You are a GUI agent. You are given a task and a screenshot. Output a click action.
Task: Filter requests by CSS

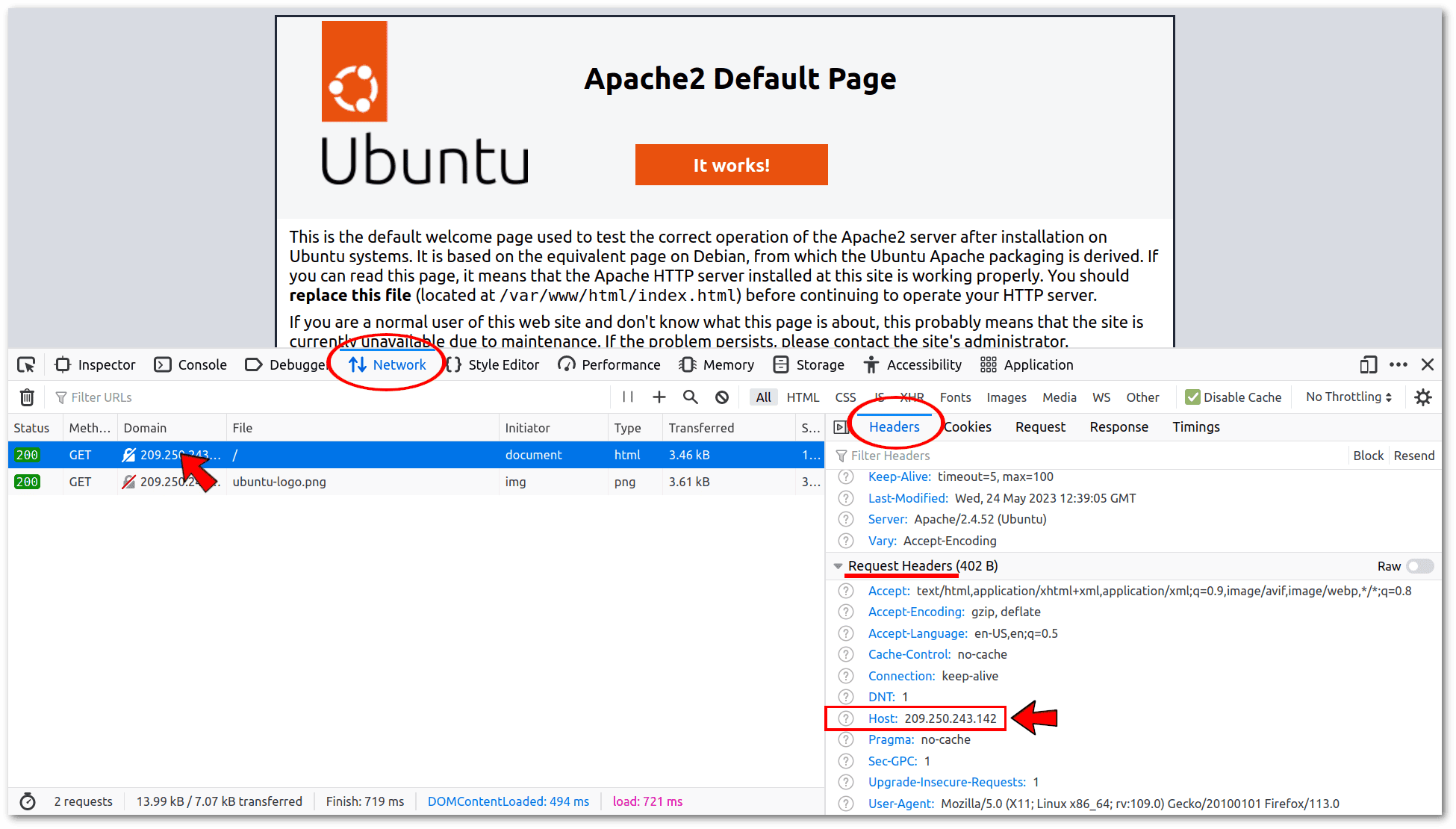tap(845, 397)
